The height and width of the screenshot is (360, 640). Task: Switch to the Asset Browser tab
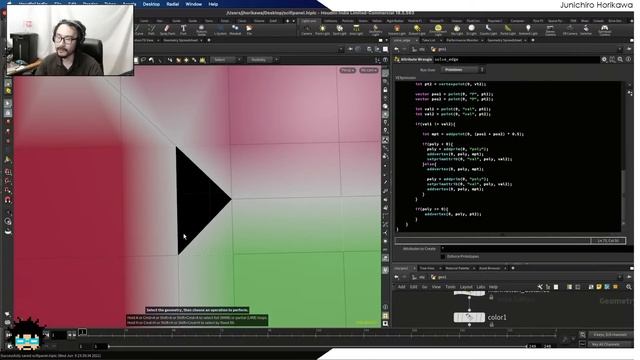489,268
